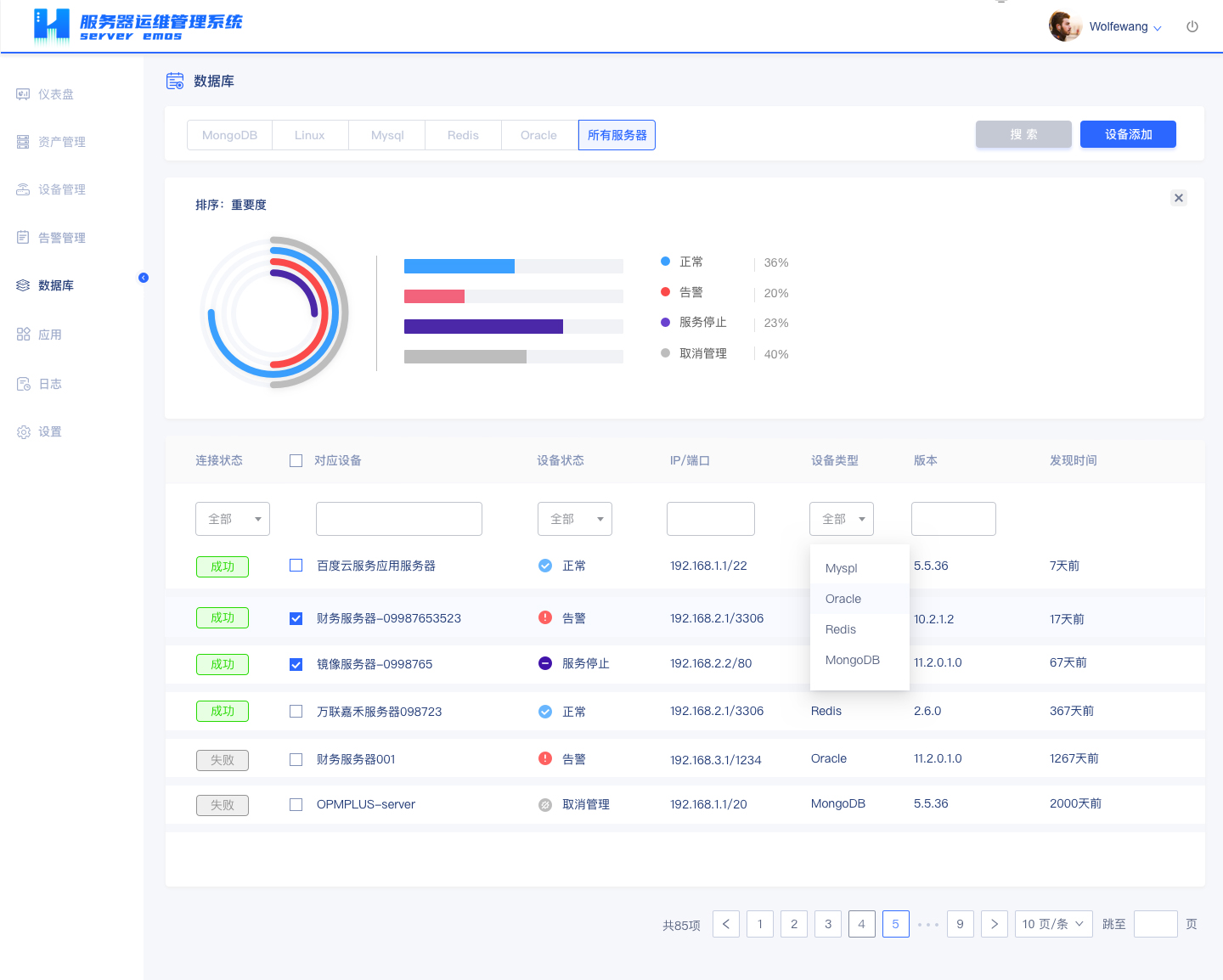The image size is (1223, 980).
Task: Expand the 10 页/条 page size dropdown
Action: point(1053,924)
